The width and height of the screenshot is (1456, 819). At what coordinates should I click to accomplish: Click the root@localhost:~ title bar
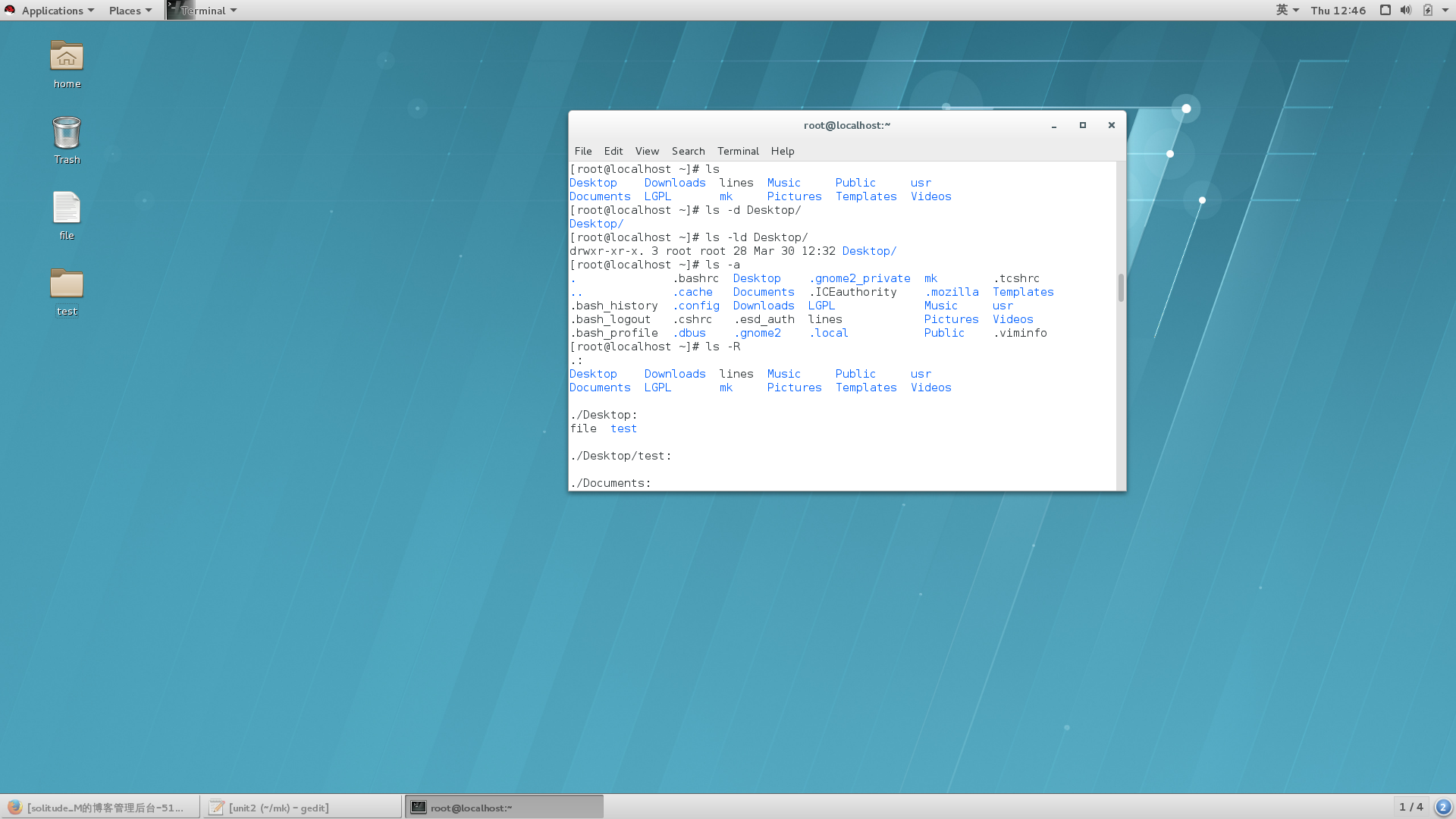click(x=846, y=125)
